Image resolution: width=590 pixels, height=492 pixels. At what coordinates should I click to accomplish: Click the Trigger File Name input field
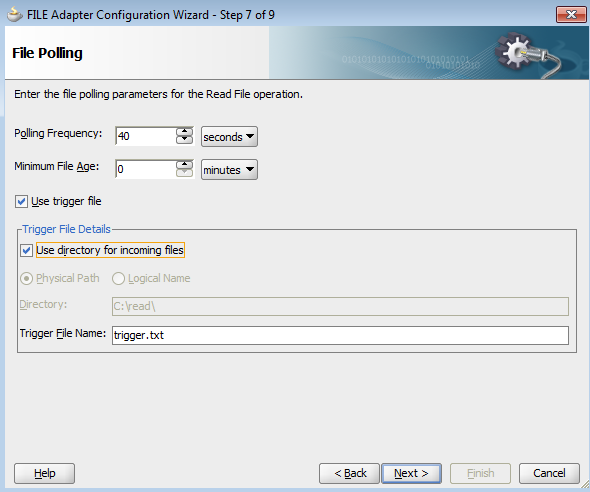[x=340, y=335]
